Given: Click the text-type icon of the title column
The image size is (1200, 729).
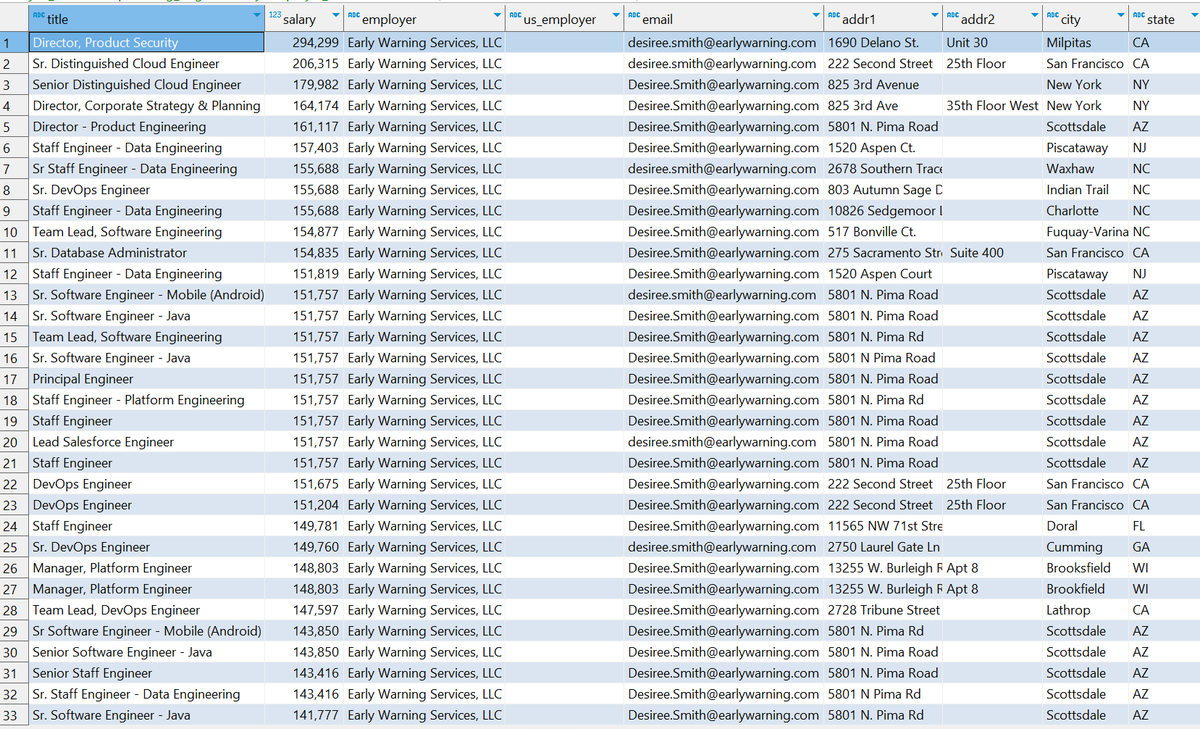Looking at the screenshot, I should coord(38,17).
